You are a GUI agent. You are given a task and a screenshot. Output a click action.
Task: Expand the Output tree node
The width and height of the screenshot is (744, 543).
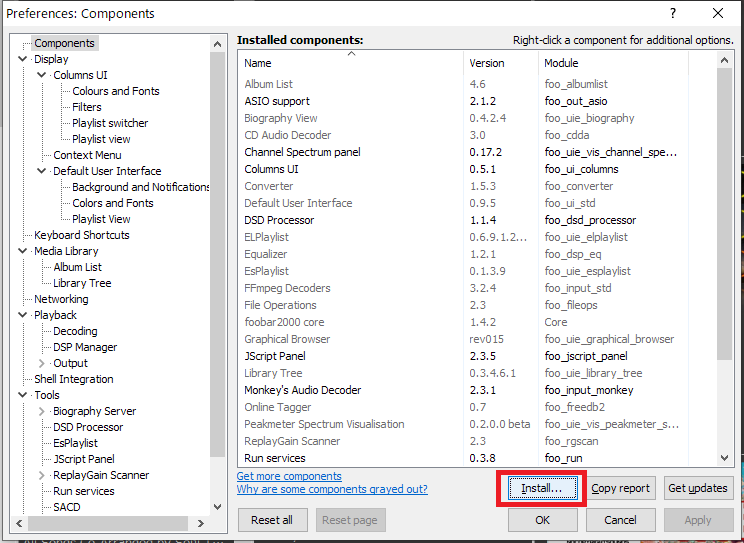click(41, 363)
